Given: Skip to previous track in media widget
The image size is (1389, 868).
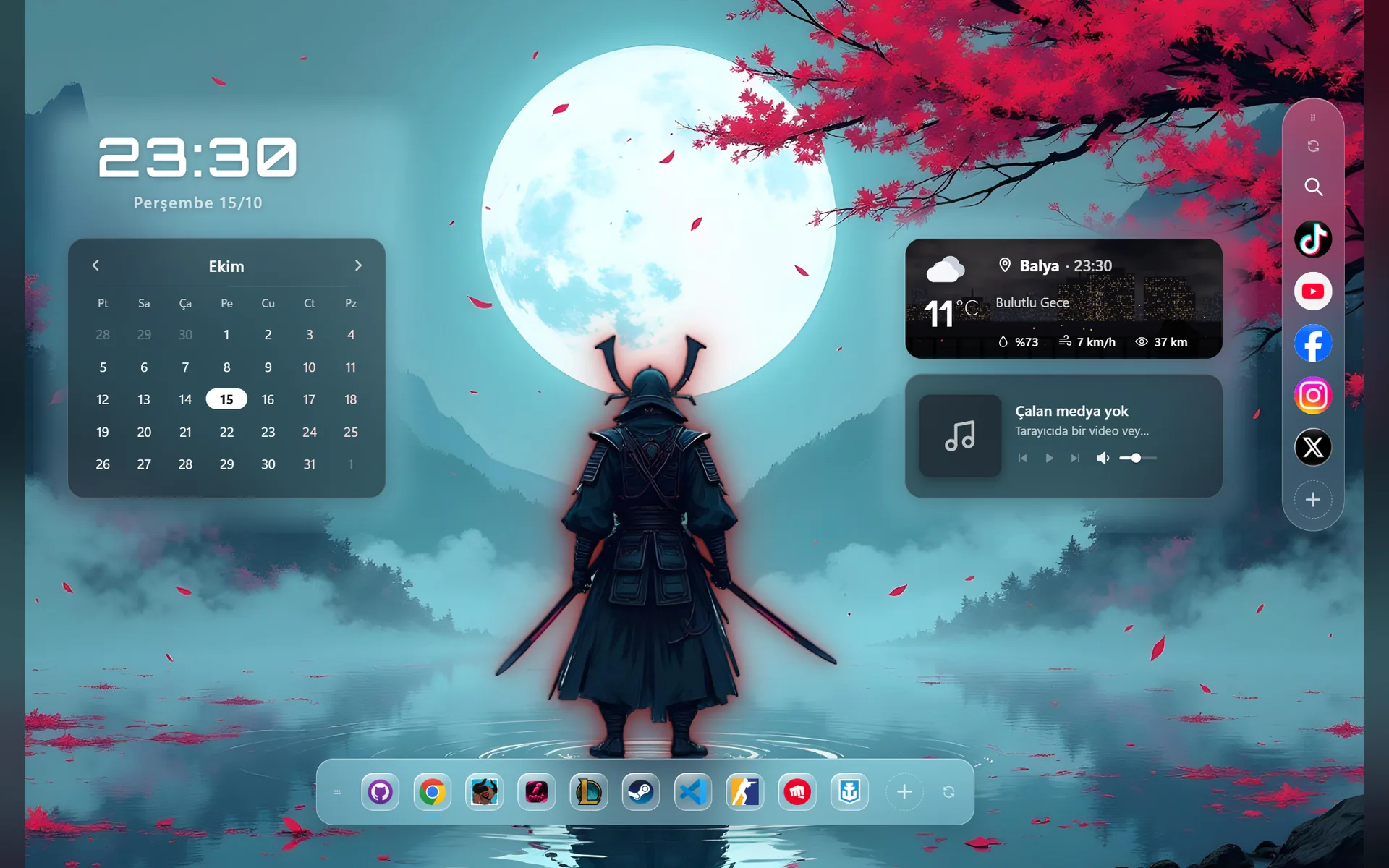Looking at the screenshot, I should pyautogui.click(x=1023, y=458).
